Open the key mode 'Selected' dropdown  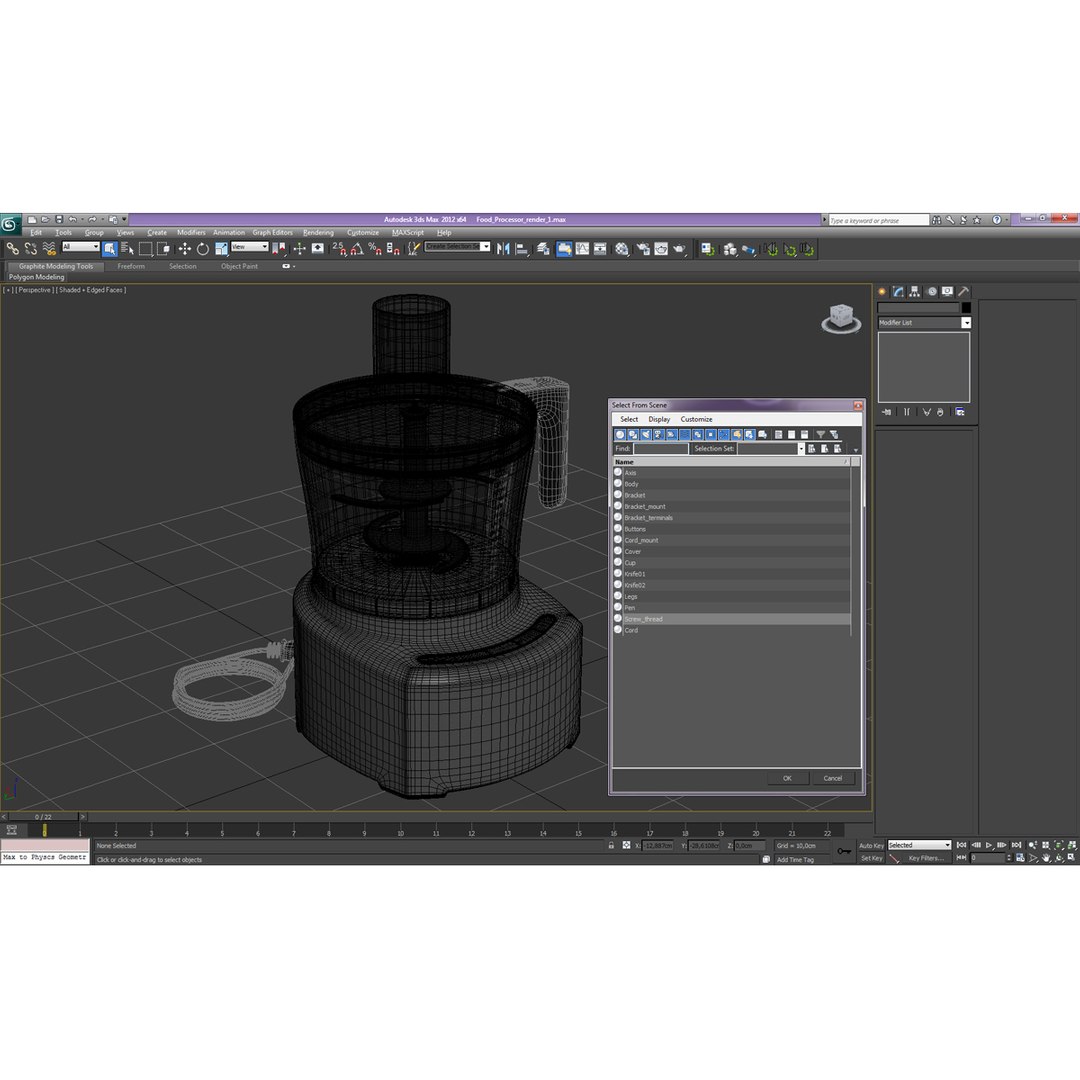919,845
